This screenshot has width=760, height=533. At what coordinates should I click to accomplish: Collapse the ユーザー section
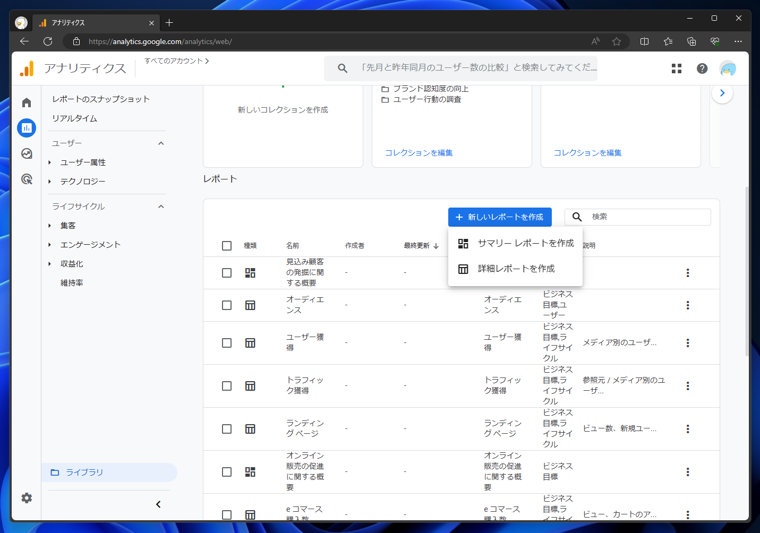click(161, 143)
